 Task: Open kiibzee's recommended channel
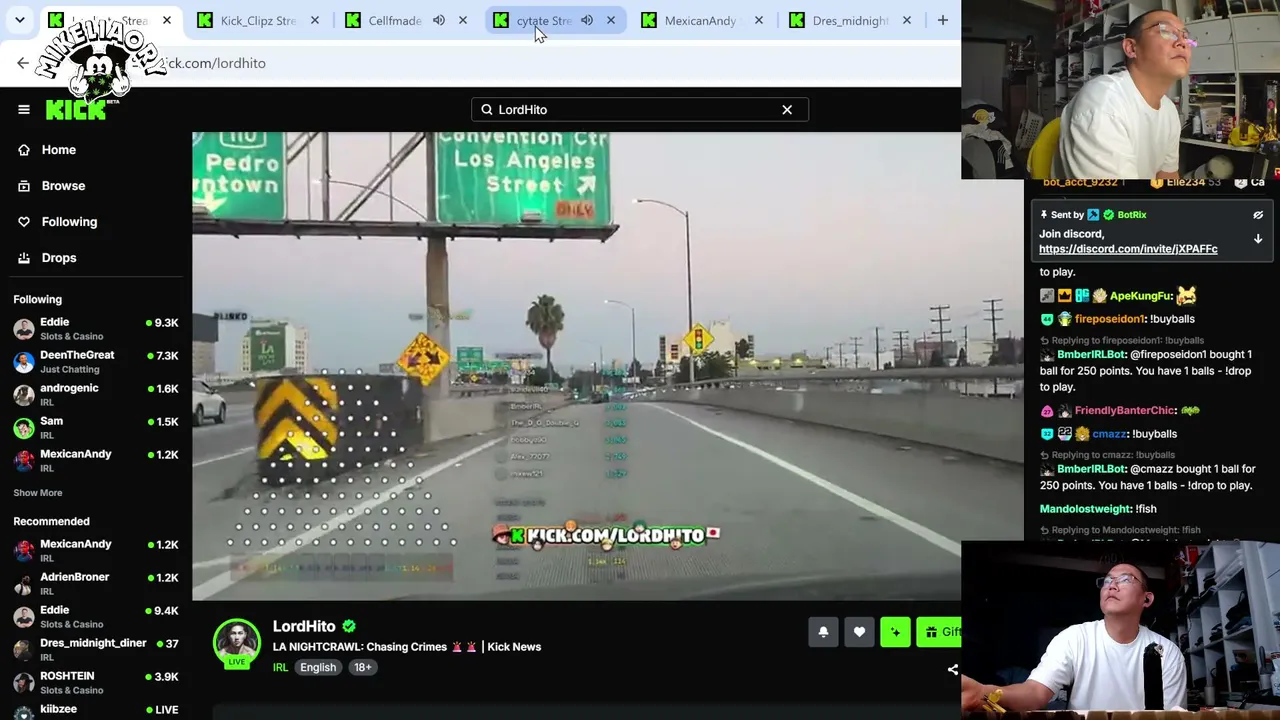(x=96, y=710)
